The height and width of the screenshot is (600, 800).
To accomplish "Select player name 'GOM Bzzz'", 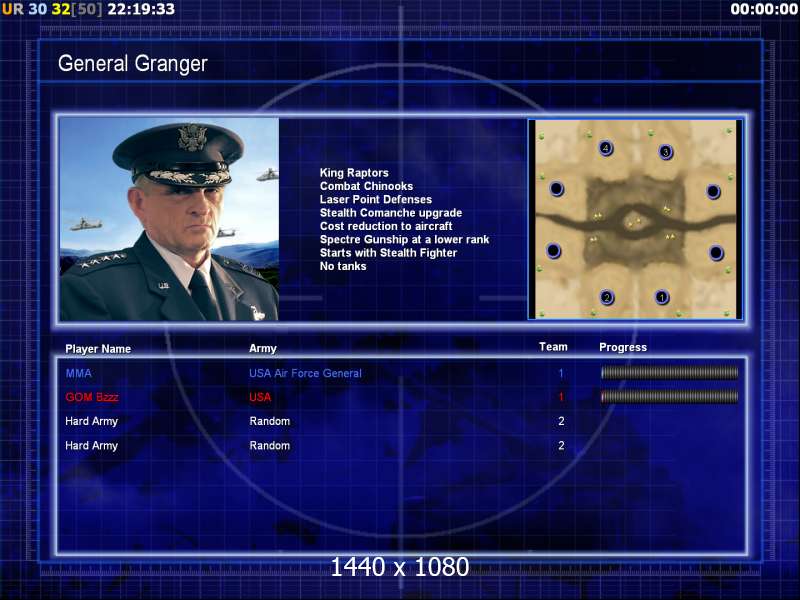I will tap(92, 397).
